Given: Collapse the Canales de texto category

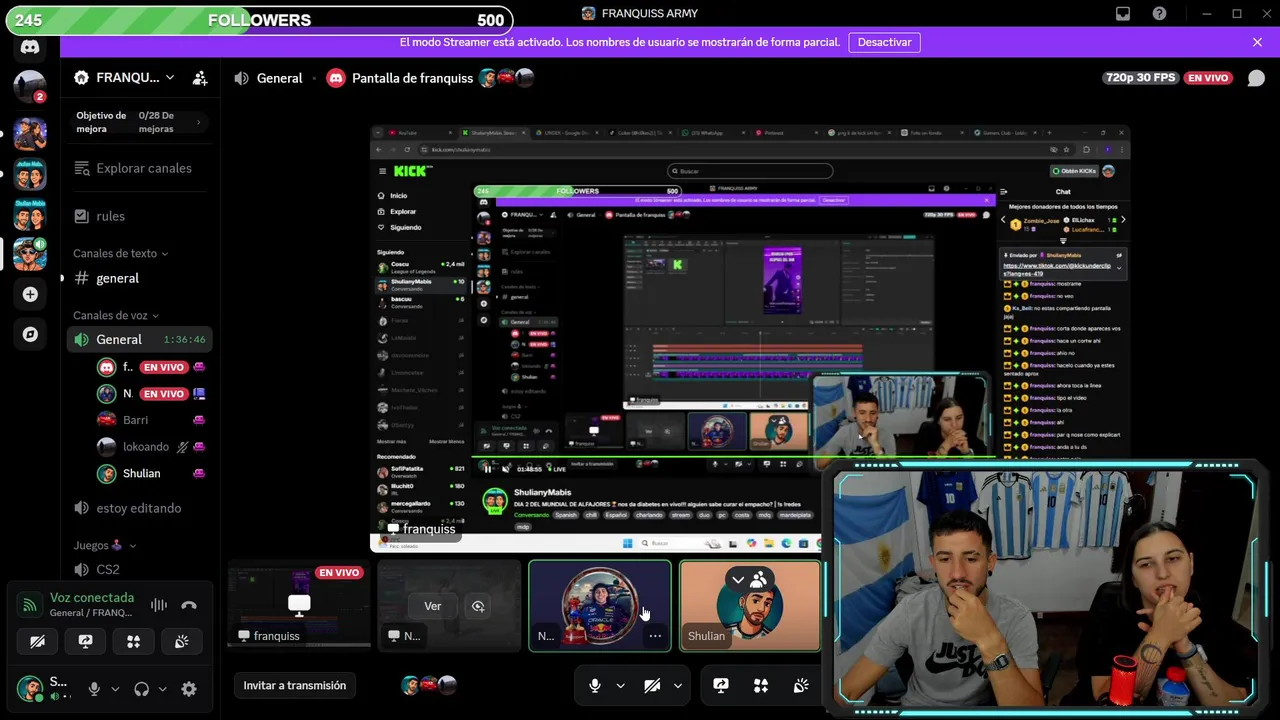Looking at the screenshot, I should [x=121, y=253].
